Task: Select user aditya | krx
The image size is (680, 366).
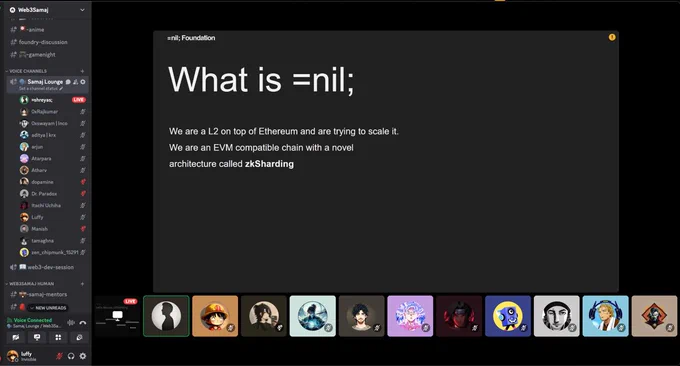Action: [43, 135]
